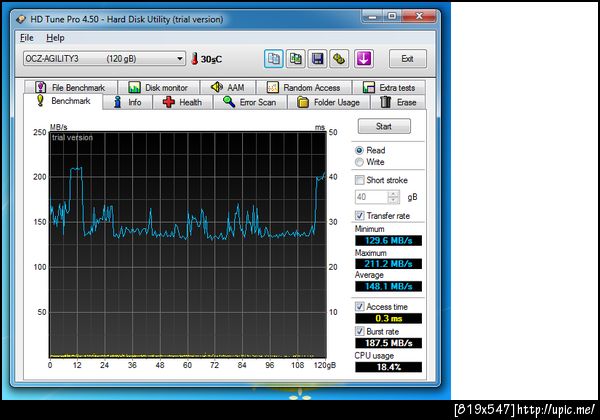Click the Start benchmark button
Viewport: 600px width, 420px height.
[384, 126]
